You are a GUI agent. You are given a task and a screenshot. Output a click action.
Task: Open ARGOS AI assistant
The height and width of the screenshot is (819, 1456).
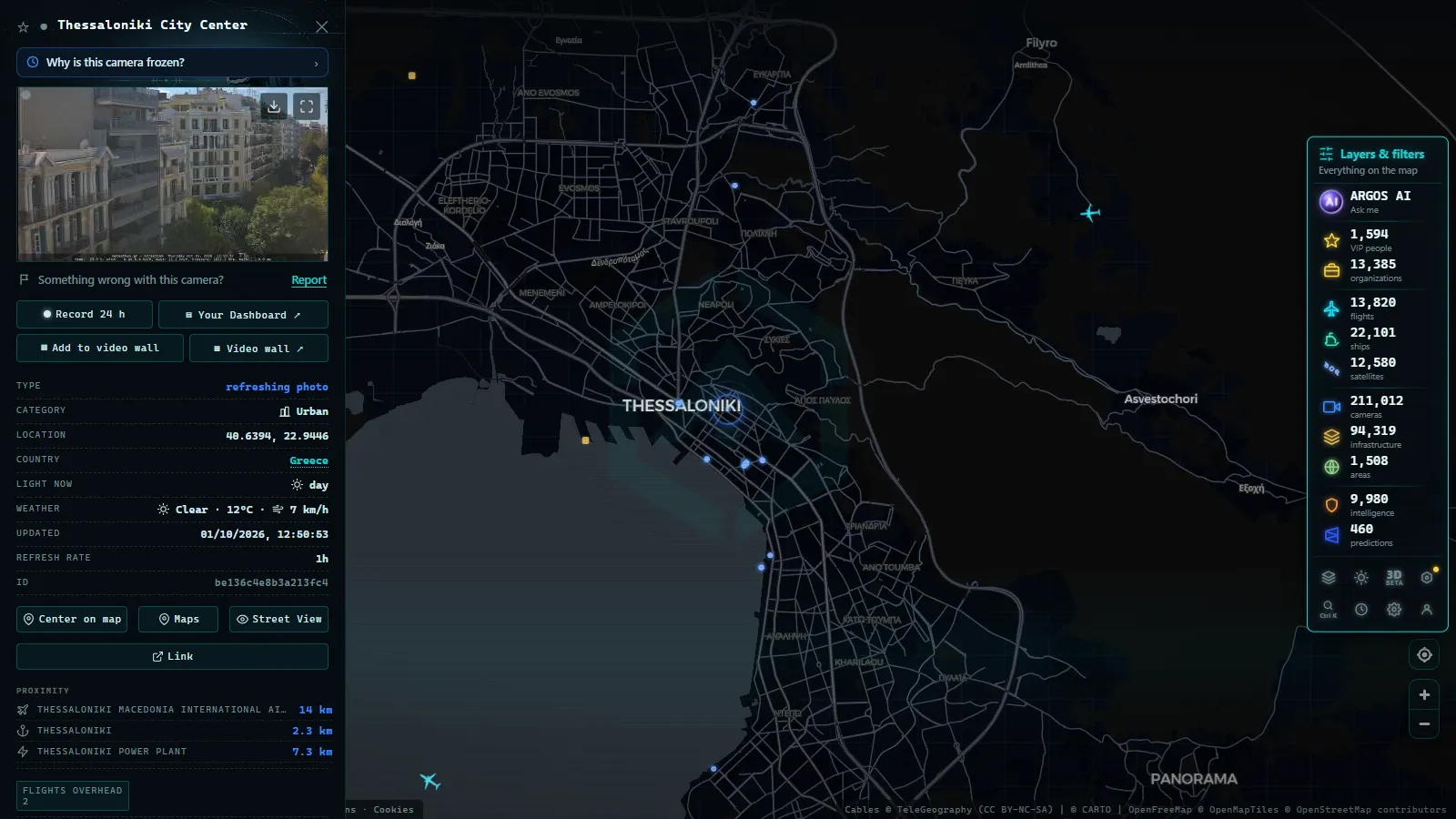1377,201
